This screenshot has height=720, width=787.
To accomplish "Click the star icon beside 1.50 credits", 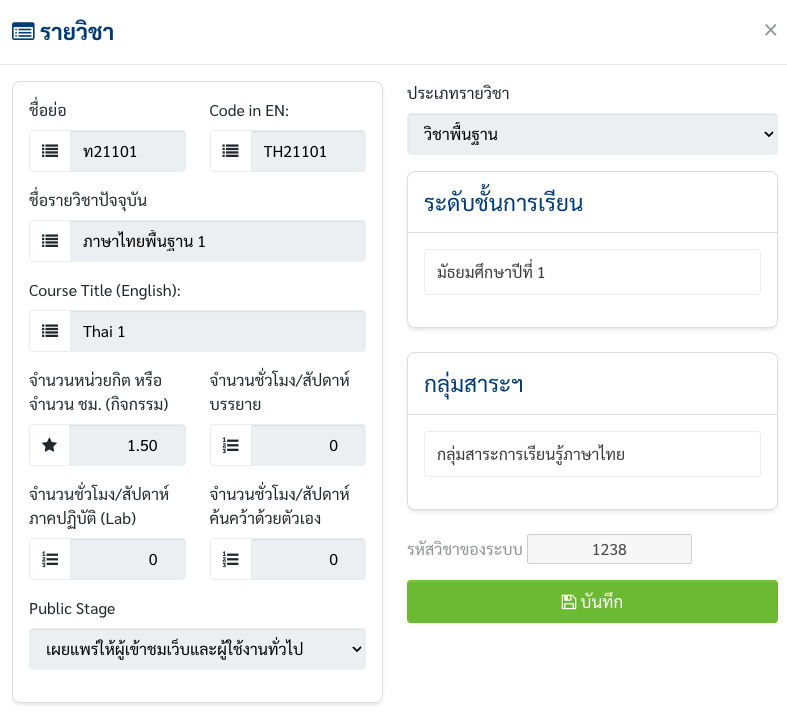I will click(50, 445).
